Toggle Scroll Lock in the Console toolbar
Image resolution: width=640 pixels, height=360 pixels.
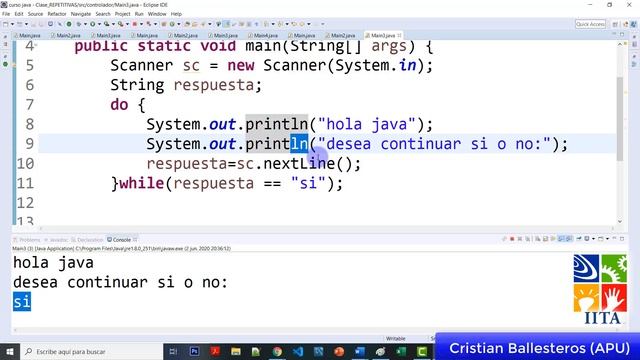click(x=545, y=239)
